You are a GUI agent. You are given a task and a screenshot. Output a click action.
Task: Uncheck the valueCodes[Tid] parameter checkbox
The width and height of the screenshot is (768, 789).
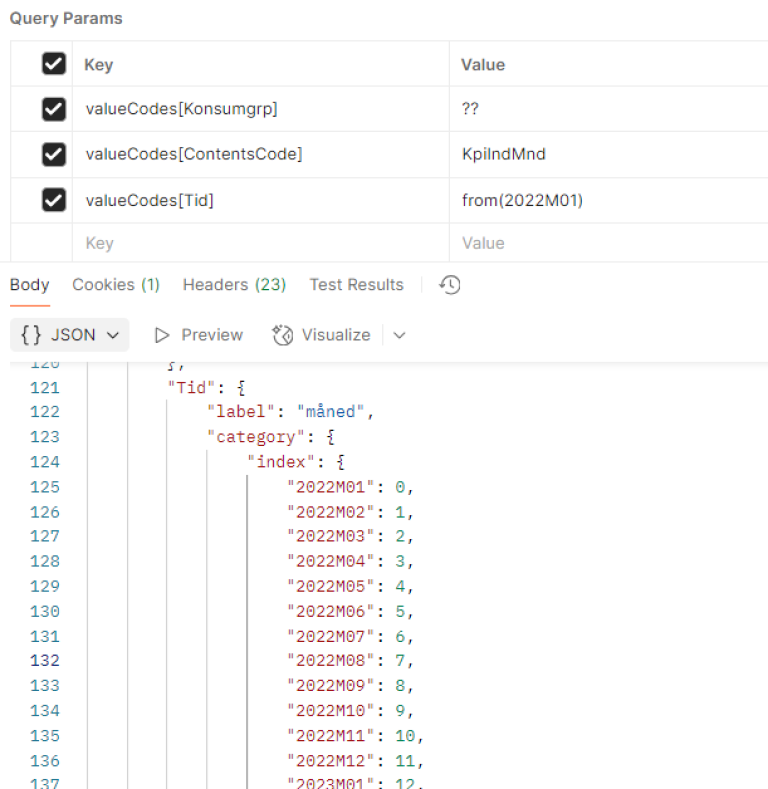(53, 200)
